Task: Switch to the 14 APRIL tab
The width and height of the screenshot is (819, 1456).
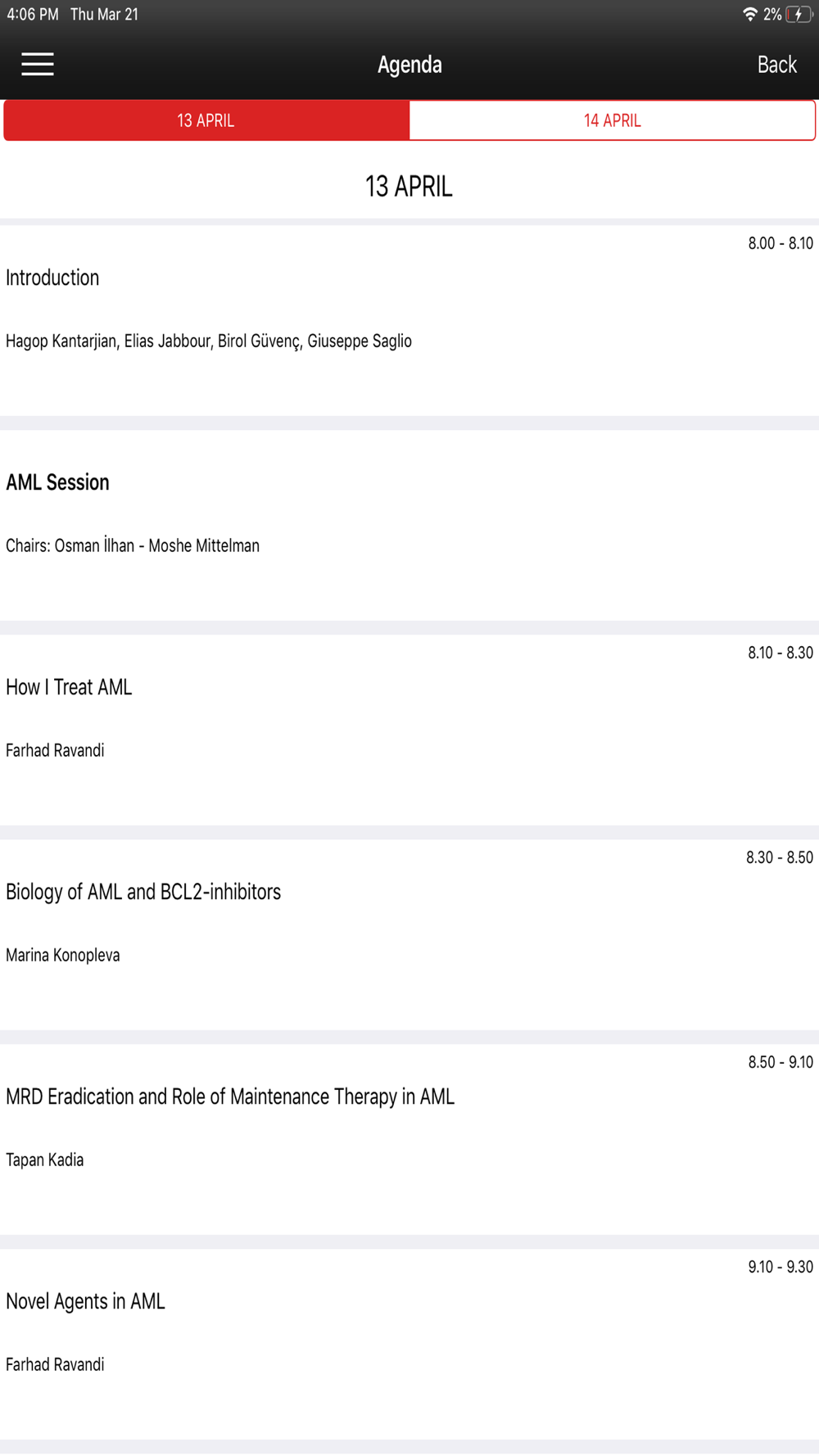Action: (x=612, y=120)
